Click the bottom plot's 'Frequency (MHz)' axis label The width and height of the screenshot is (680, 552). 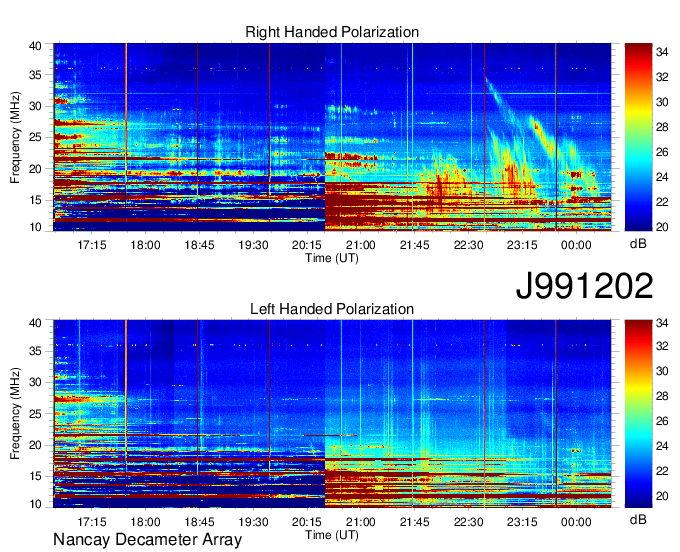pos(15,414)
